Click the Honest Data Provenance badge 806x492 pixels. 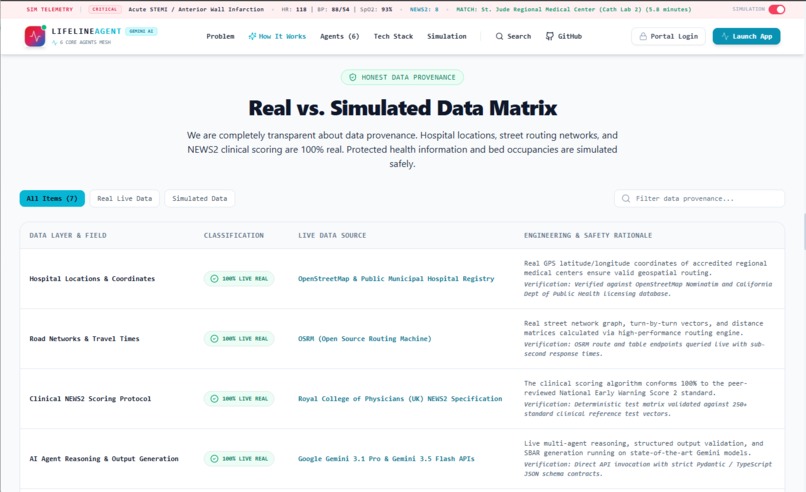402,77
